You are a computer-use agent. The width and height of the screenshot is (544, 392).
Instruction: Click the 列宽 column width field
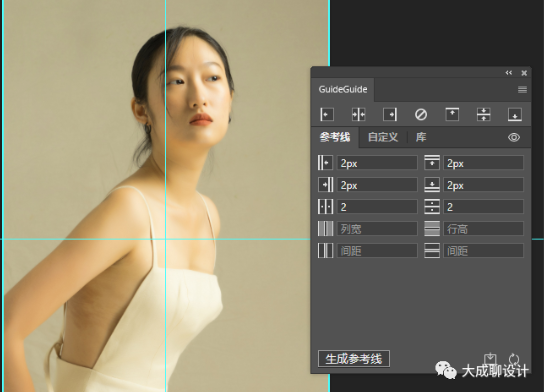point(377,229)
